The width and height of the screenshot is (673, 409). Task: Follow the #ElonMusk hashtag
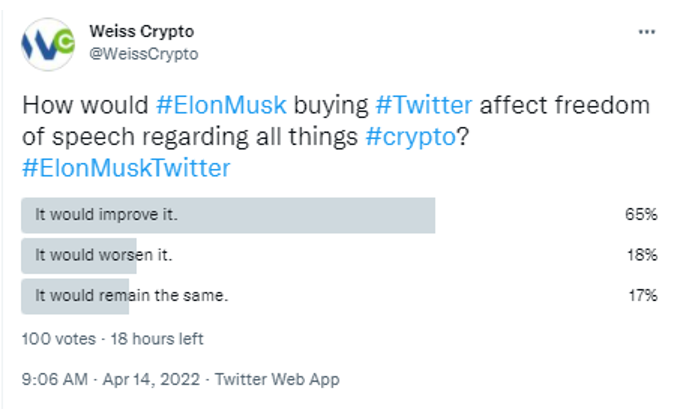click(x=221, y=105)
